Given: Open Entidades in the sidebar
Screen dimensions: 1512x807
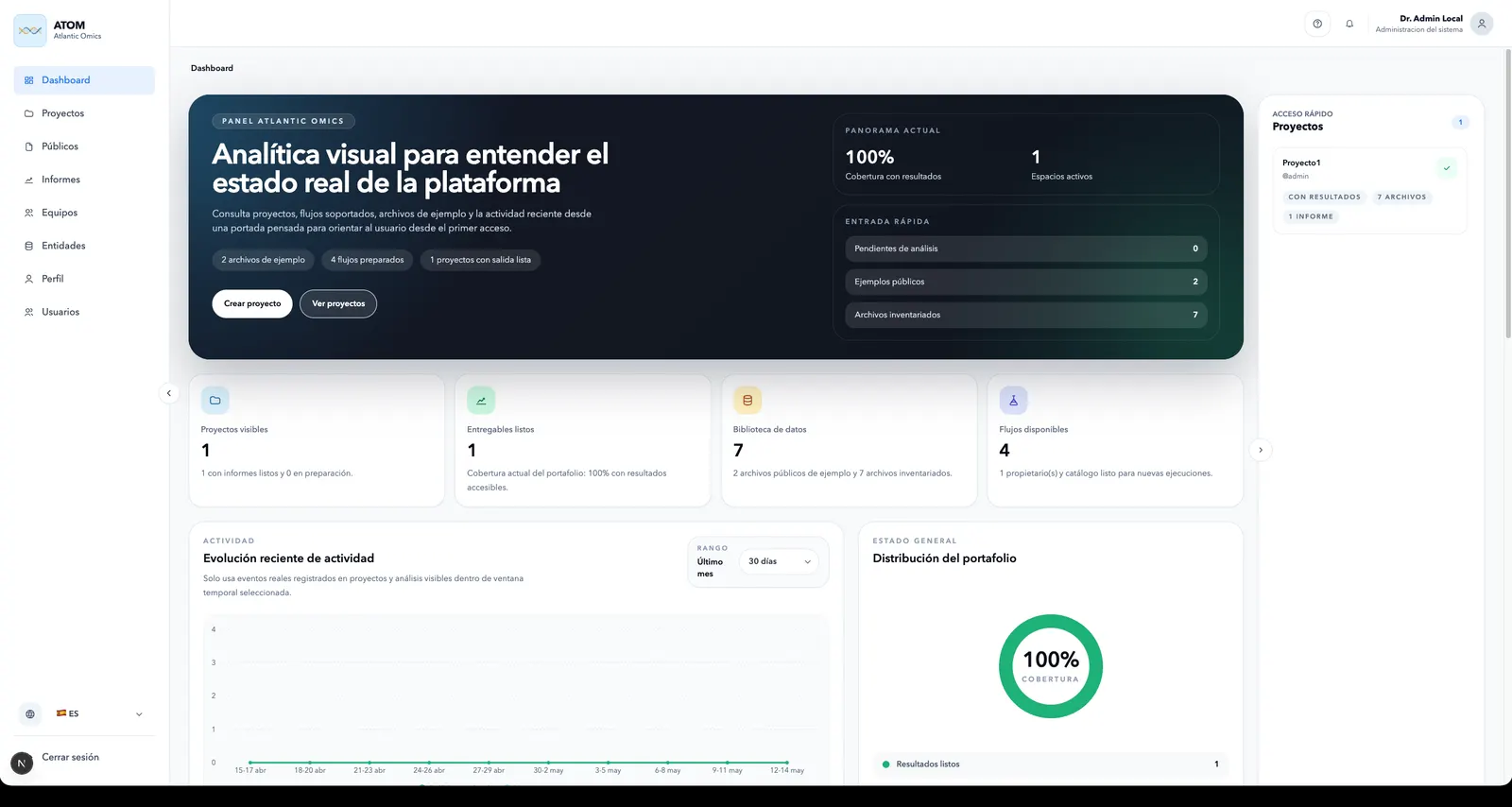Looking at the screenshot, I should pos(84,246).
